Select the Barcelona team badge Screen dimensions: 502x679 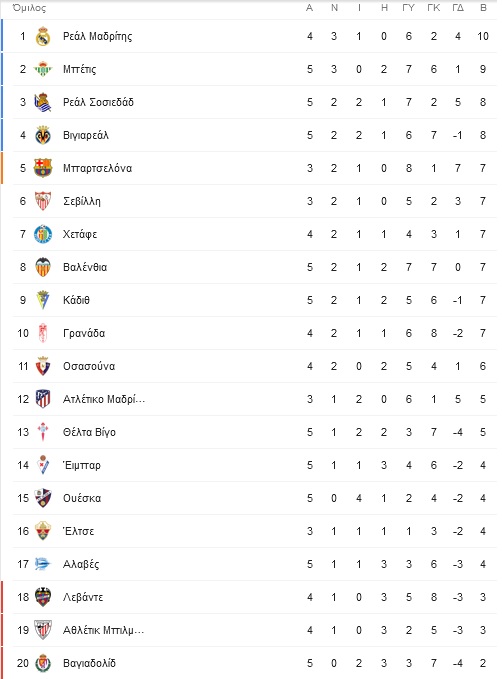[x=43, y=168]
